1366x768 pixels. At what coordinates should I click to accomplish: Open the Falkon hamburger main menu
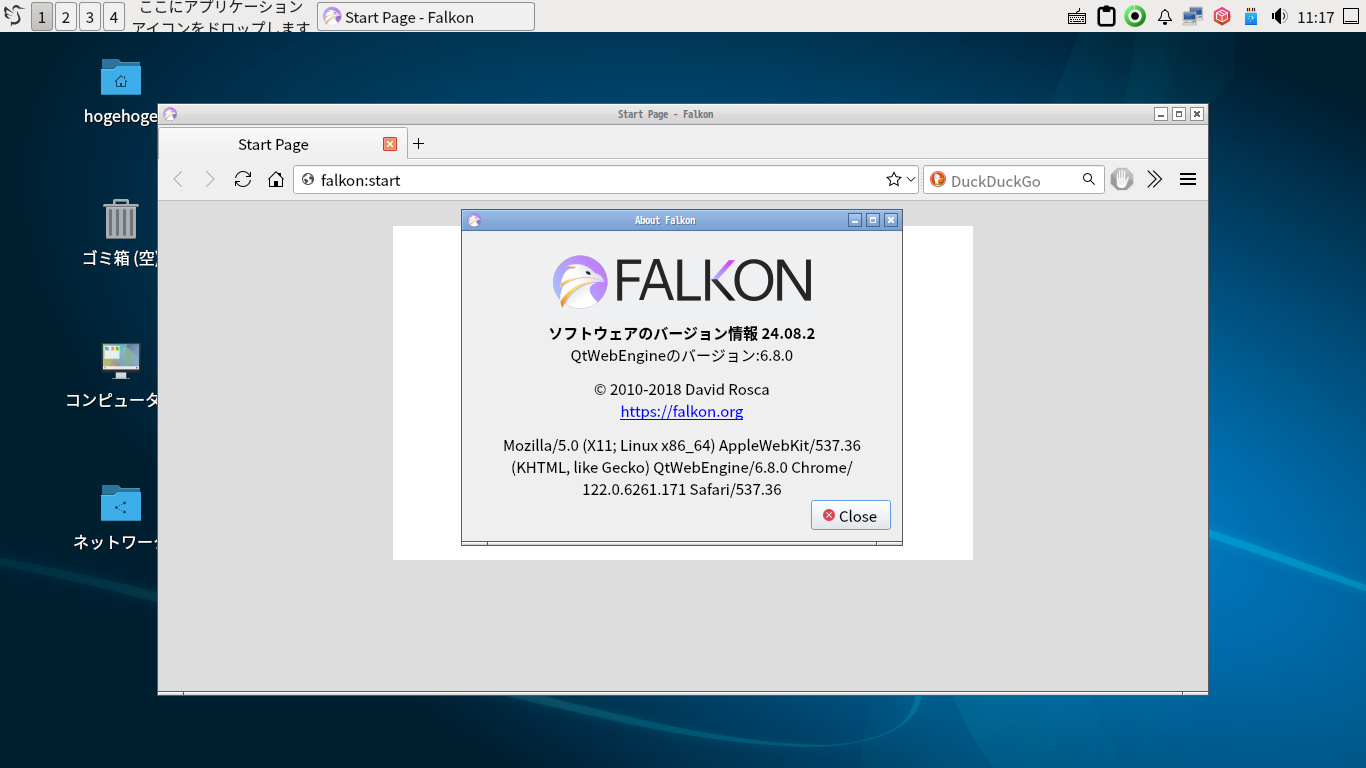(1188, 179)
